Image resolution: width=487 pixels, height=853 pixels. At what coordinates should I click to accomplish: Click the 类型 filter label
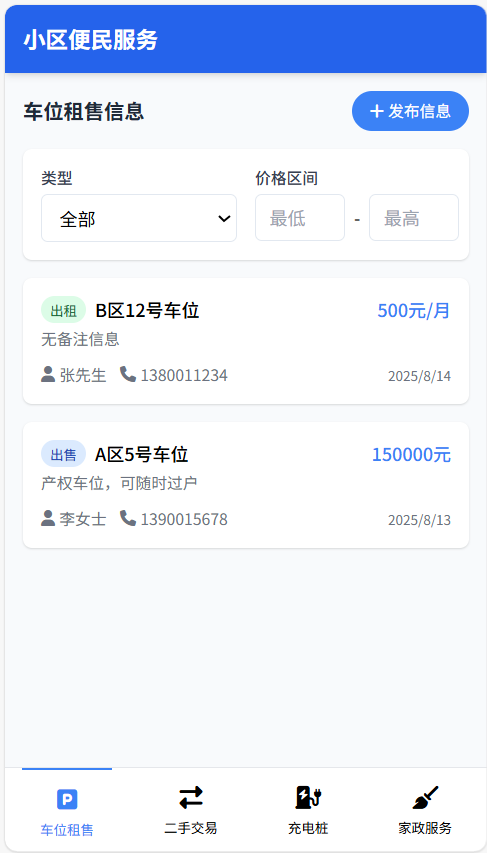coord(57,178)
